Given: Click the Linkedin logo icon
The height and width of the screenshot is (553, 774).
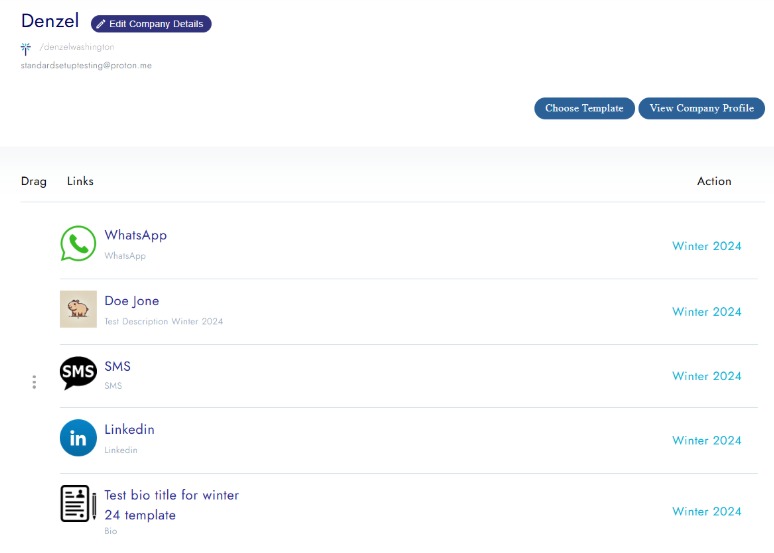Looking at the screenshot, I should click(x=78, y=438).
